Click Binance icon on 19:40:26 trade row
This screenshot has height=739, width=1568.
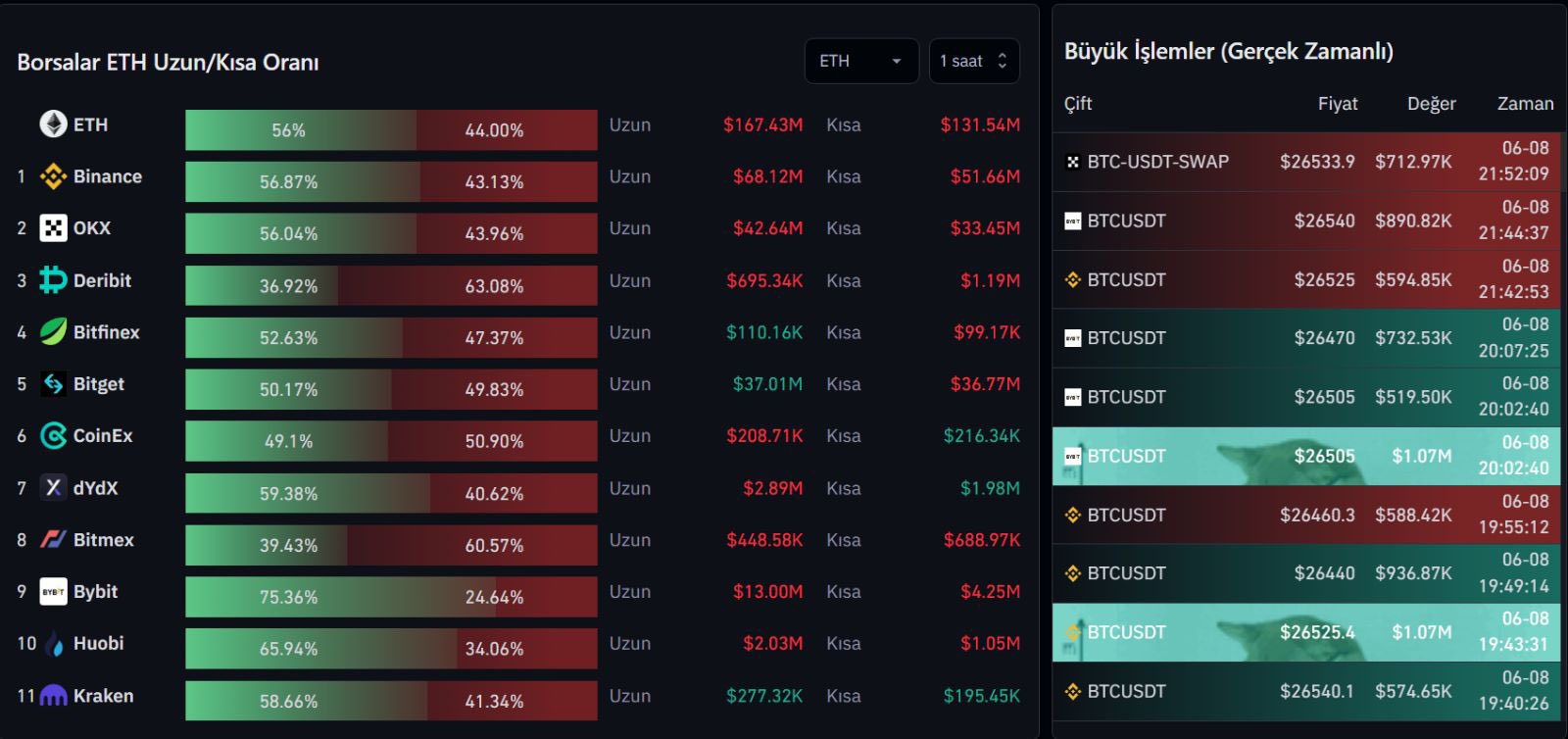(x=1073, y=691)
